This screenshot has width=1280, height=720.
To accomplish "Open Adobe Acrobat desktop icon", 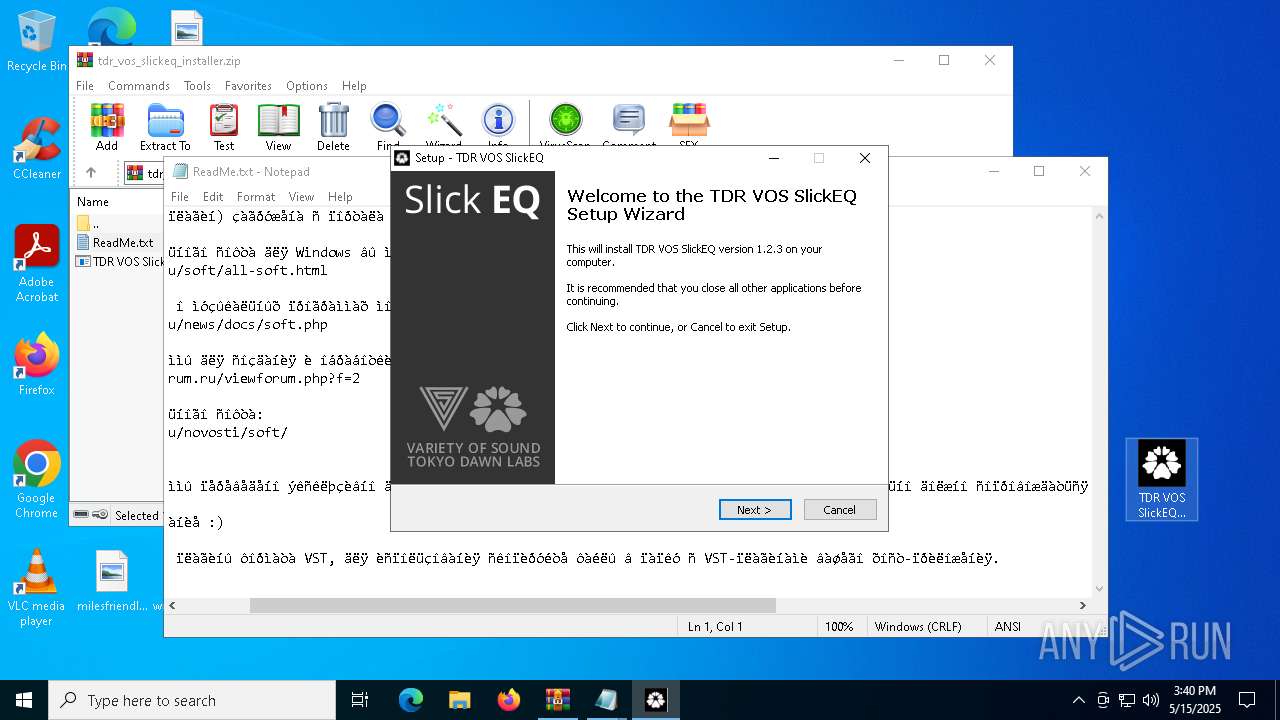I will pos(36,264).
